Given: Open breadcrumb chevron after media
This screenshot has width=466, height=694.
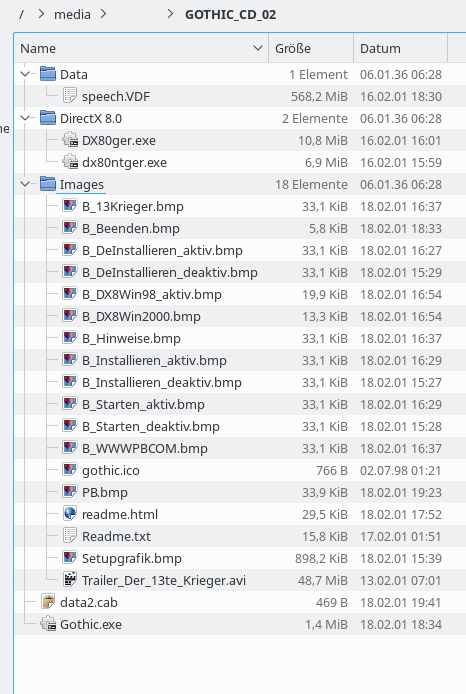Looking at the screenshot, I should (103, 14).
